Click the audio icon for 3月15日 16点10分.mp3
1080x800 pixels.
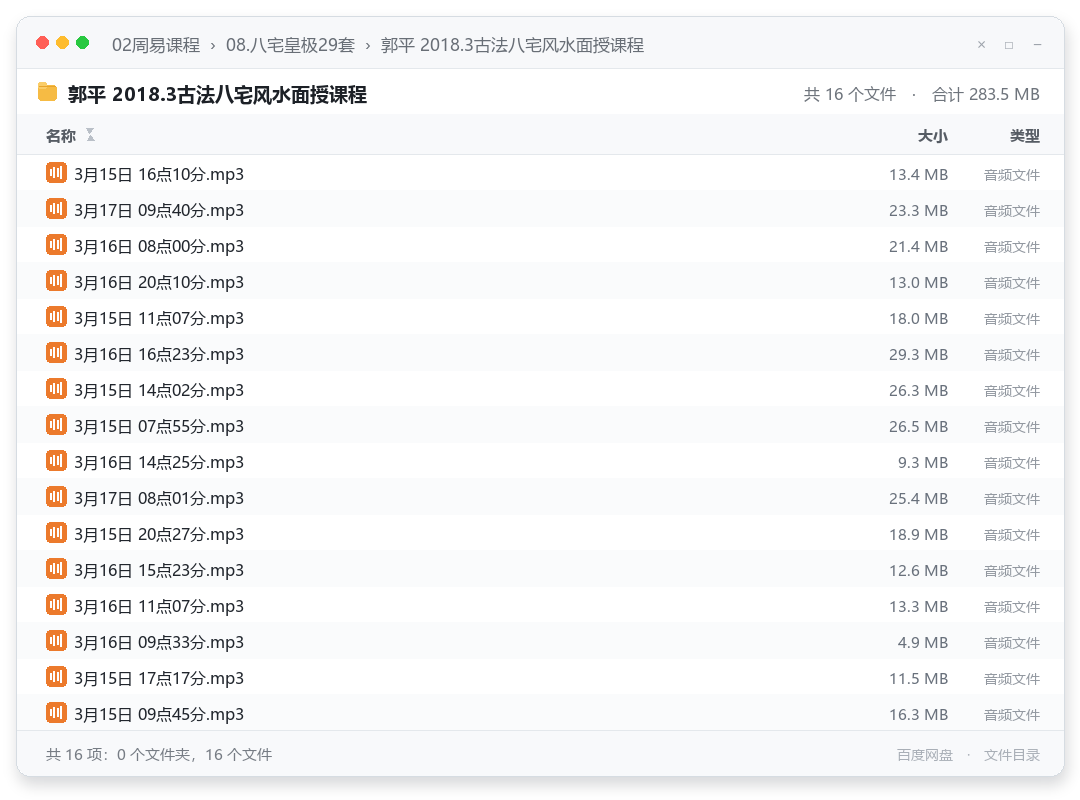click(56, 173)
